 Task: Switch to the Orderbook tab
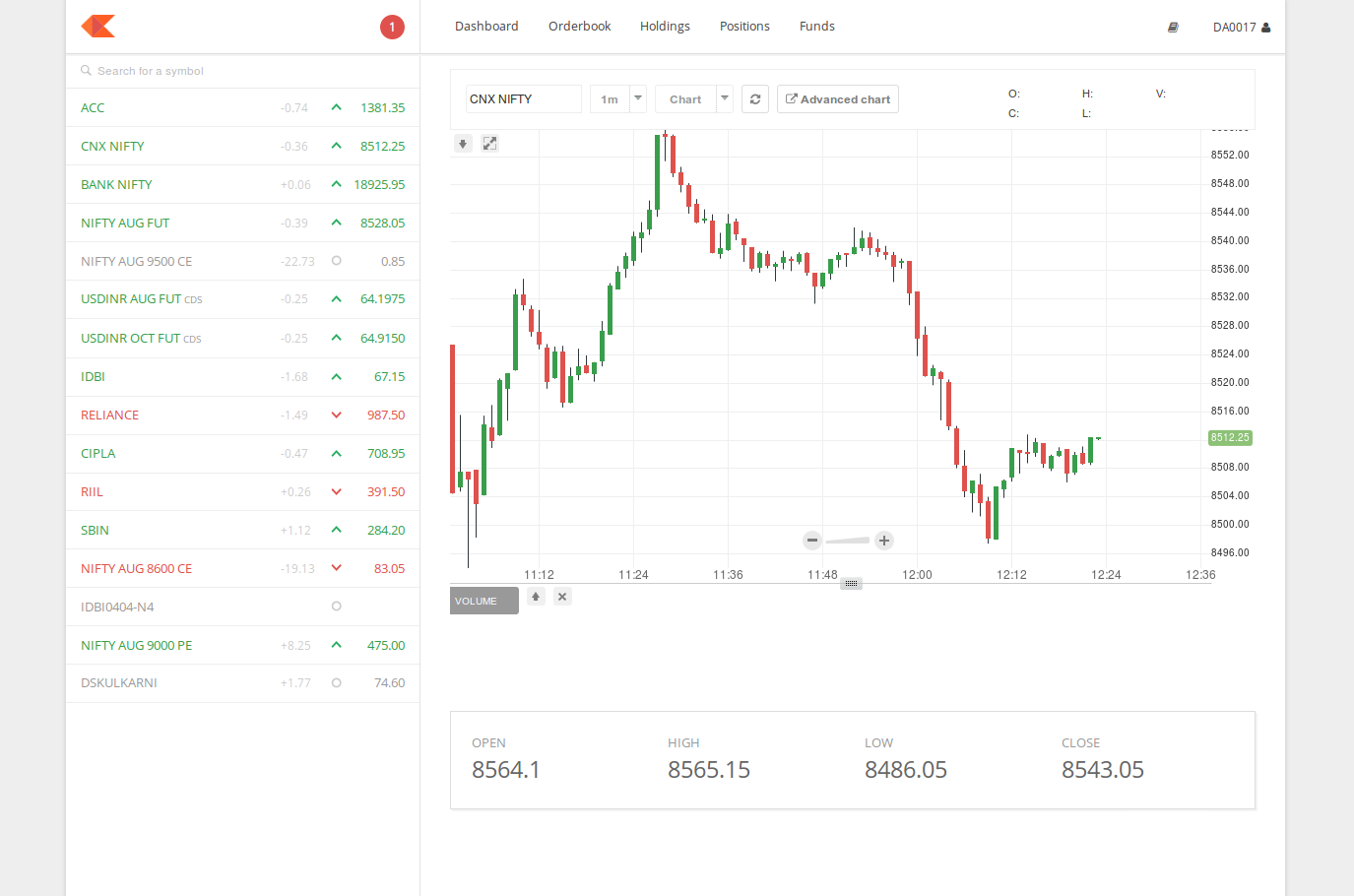pos(579,27)
